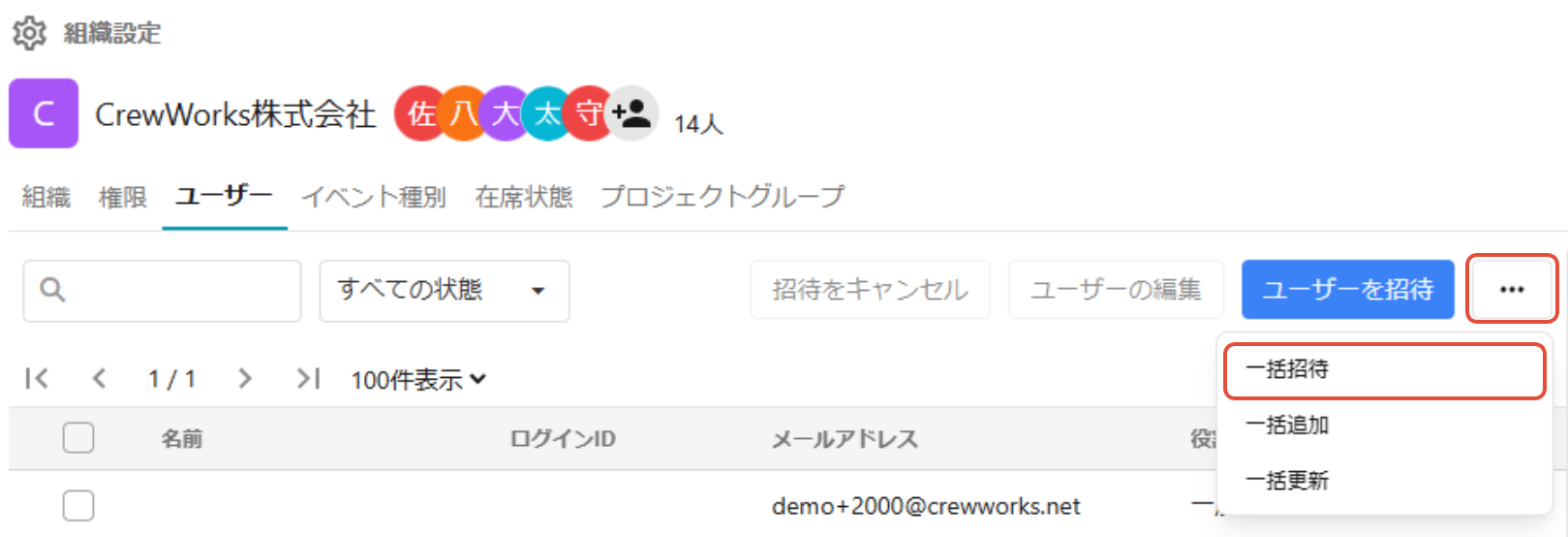Click the ログインID column header
The image size is (1568, 537).
coord(563,439)
